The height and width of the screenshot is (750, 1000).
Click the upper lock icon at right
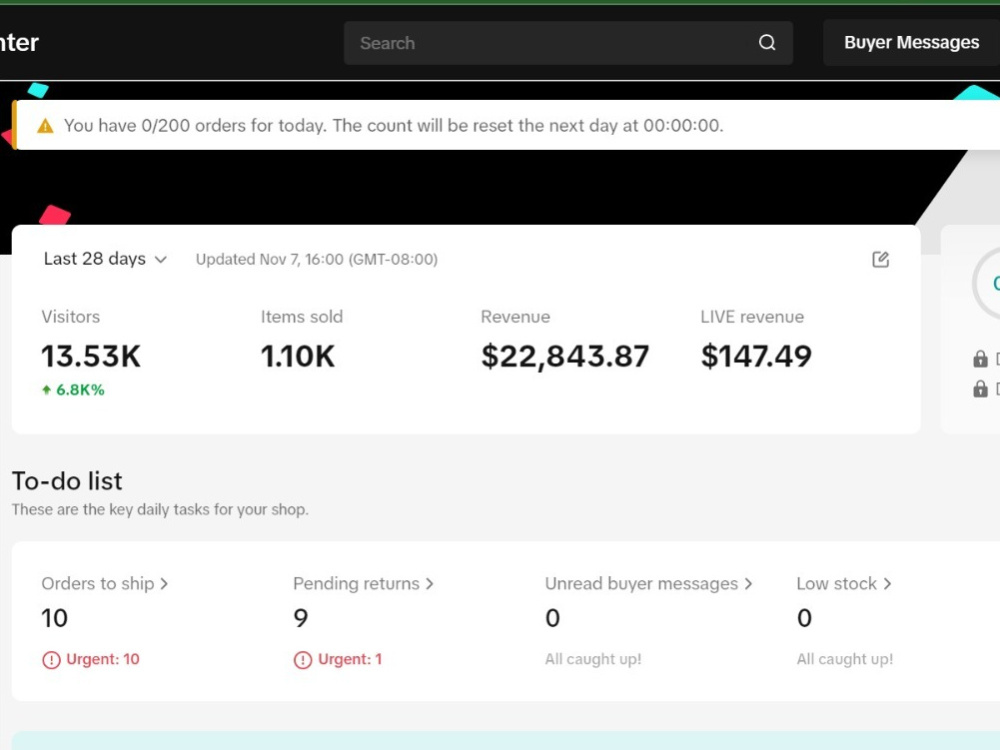(x=980, y=358)
